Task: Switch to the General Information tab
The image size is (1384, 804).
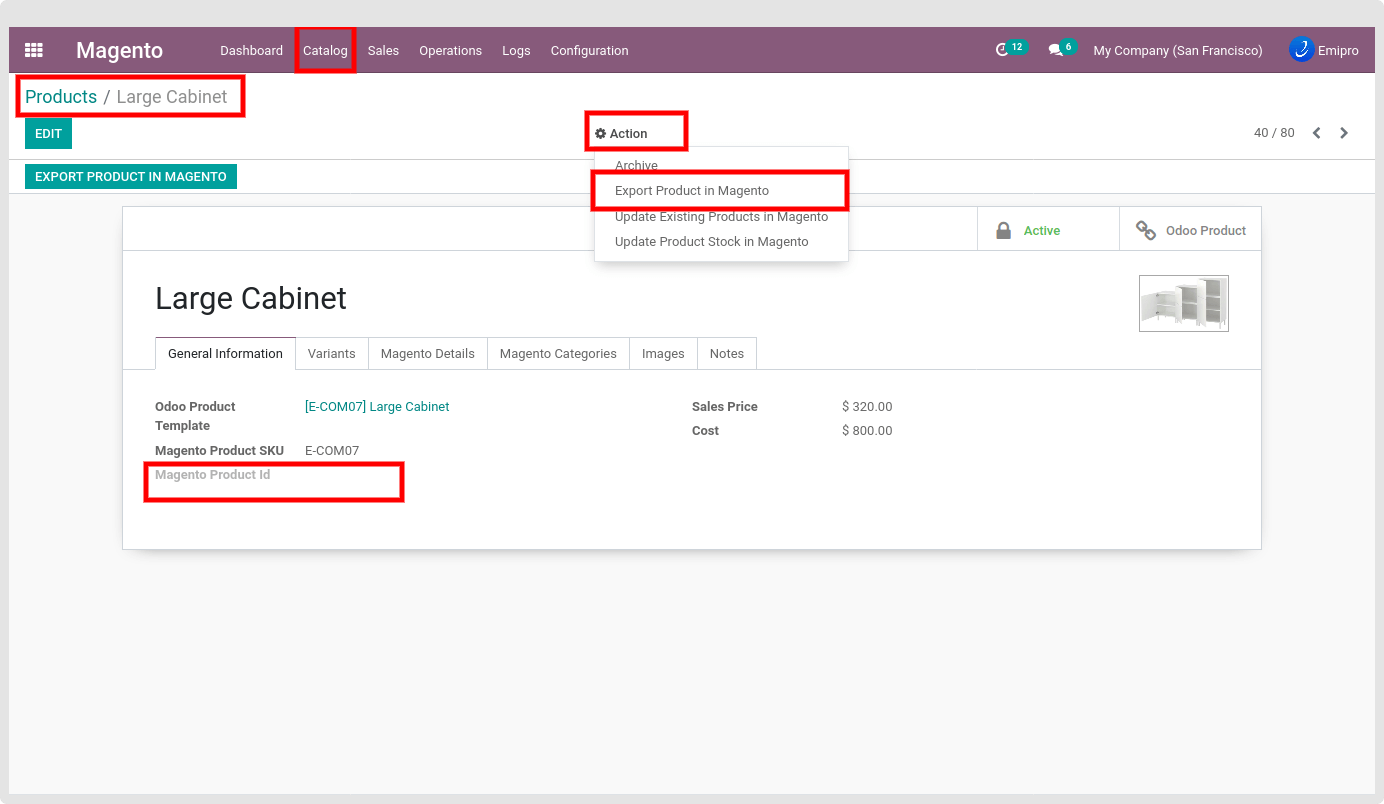Action: click(x=225, y=353)
